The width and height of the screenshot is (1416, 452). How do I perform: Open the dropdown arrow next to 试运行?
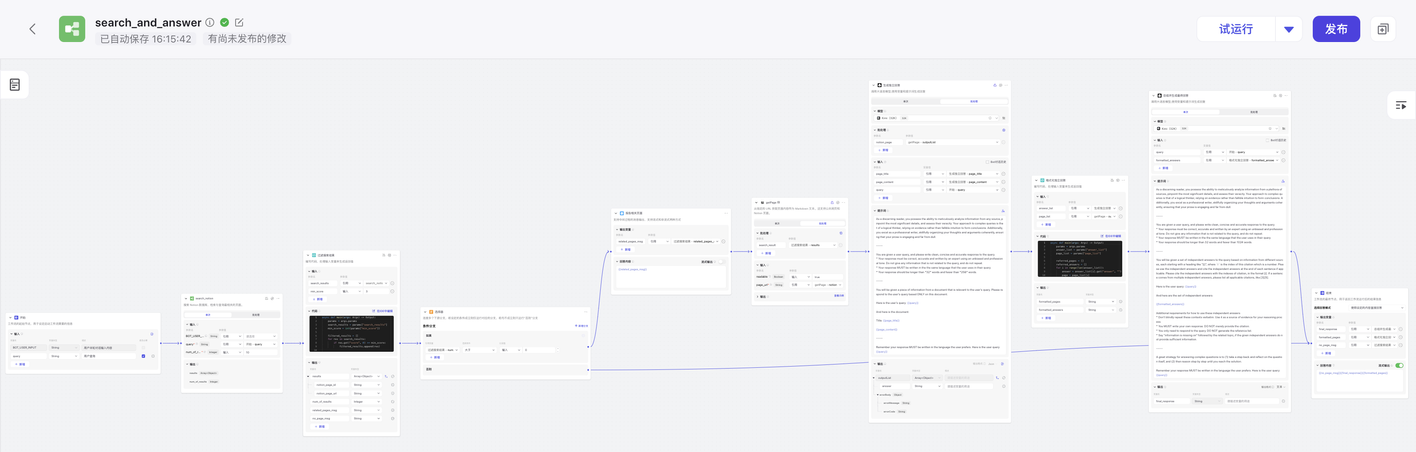(1289, 29)
